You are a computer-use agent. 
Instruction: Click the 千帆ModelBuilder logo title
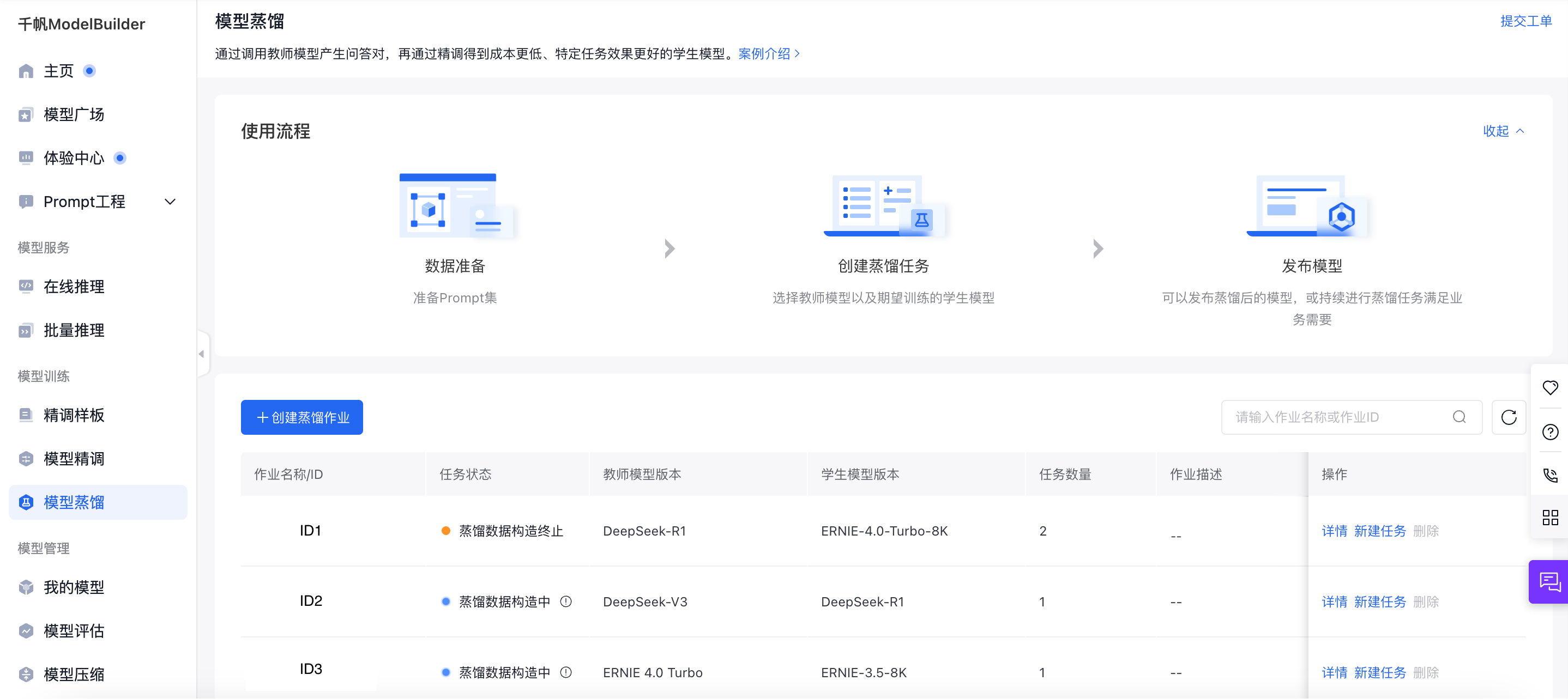click(82, 25)
